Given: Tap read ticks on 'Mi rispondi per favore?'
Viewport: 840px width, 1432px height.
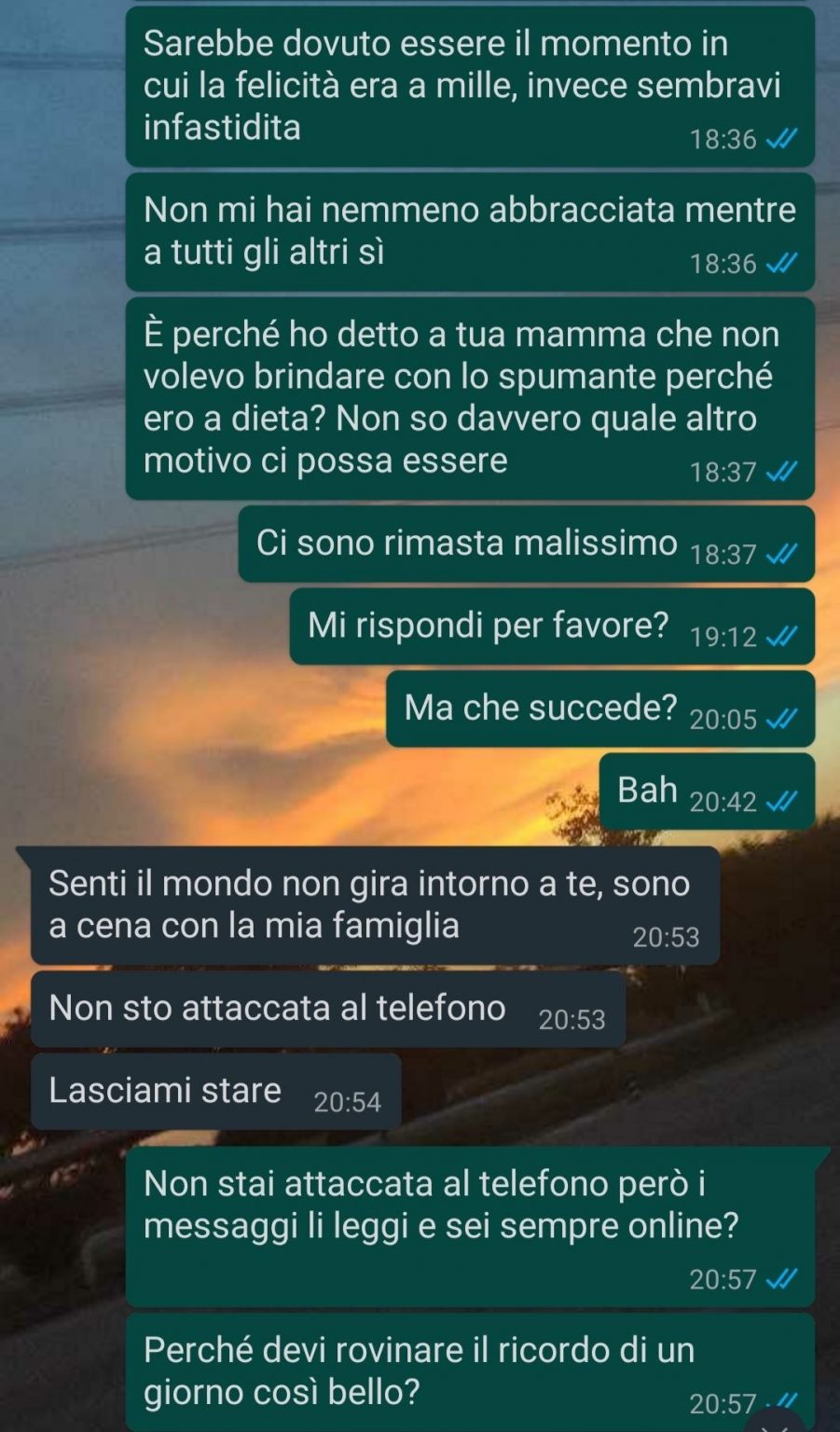Looking at the screenshot, I should pos(780,637).
